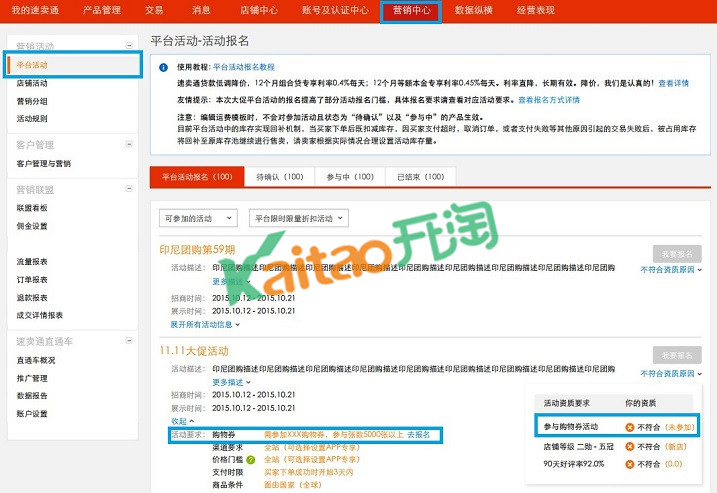Viewport: 717px width, 493px height.
Task: Collapse the 速卖通直通车 sidebar section
Action: 129,341
